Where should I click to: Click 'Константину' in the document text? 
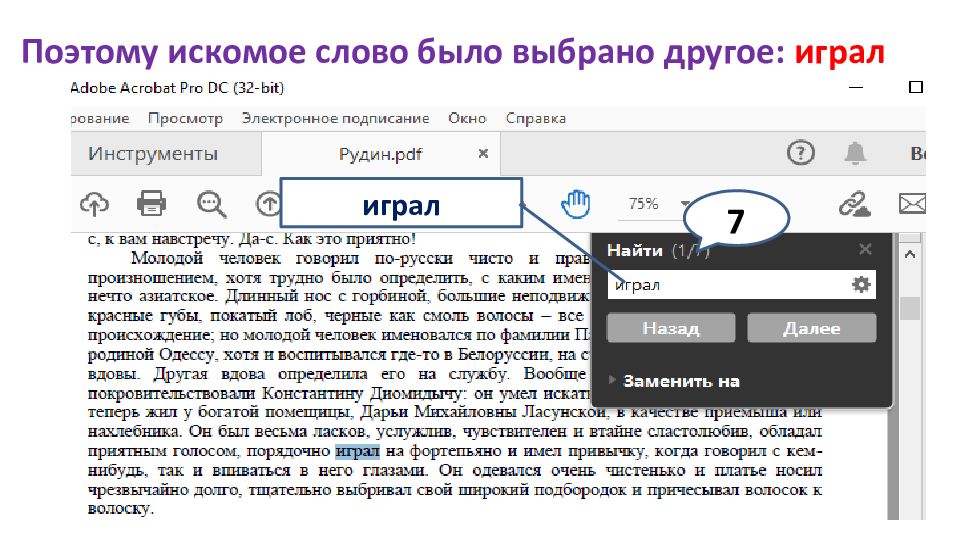[x=313, y=392]
